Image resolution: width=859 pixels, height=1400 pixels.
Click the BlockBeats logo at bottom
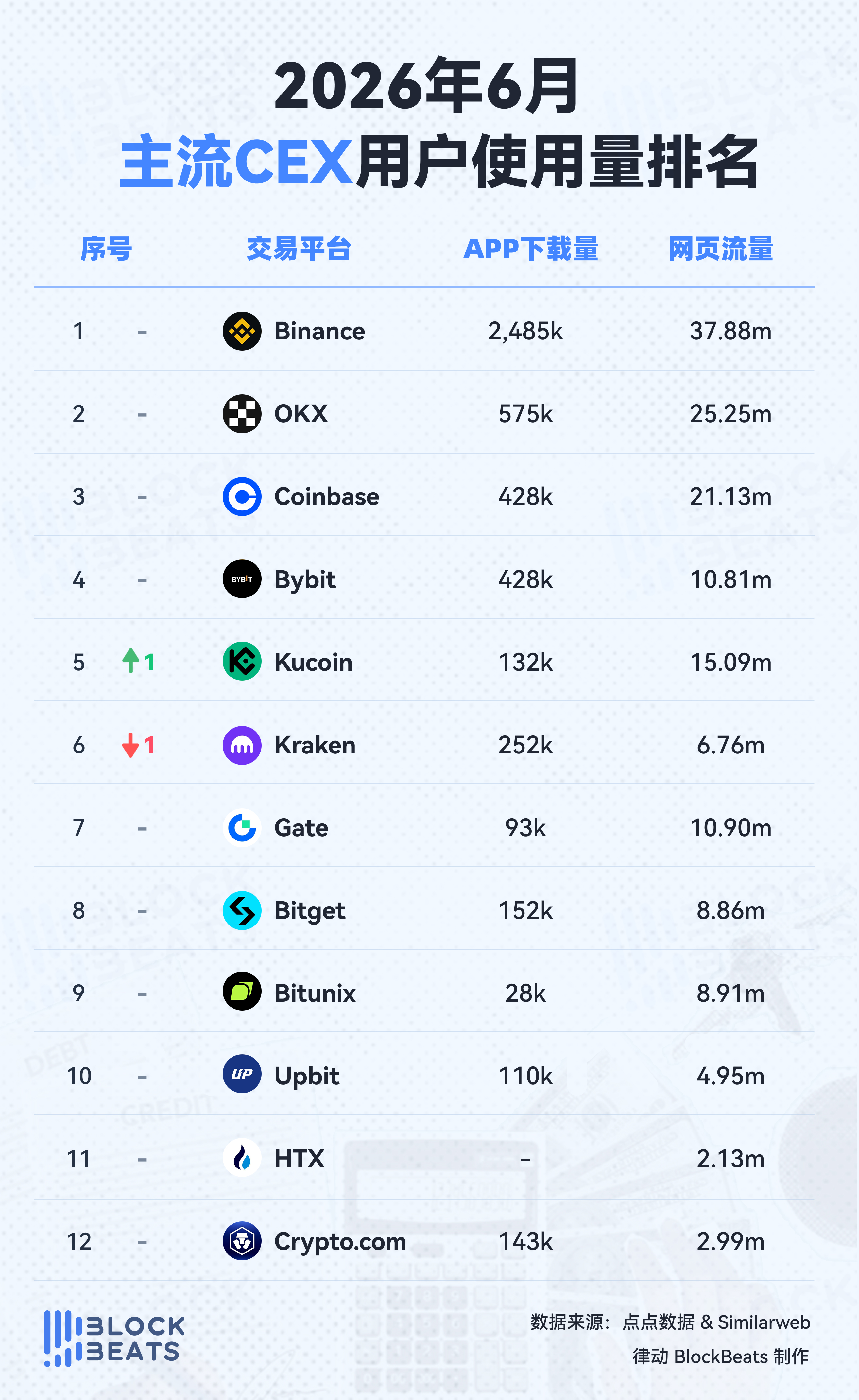[114, 1338]
